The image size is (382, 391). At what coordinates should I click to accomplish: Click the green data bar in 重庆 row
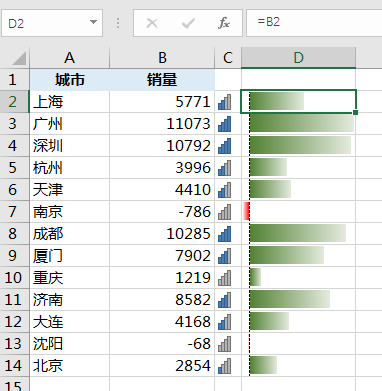coord(255,277)
